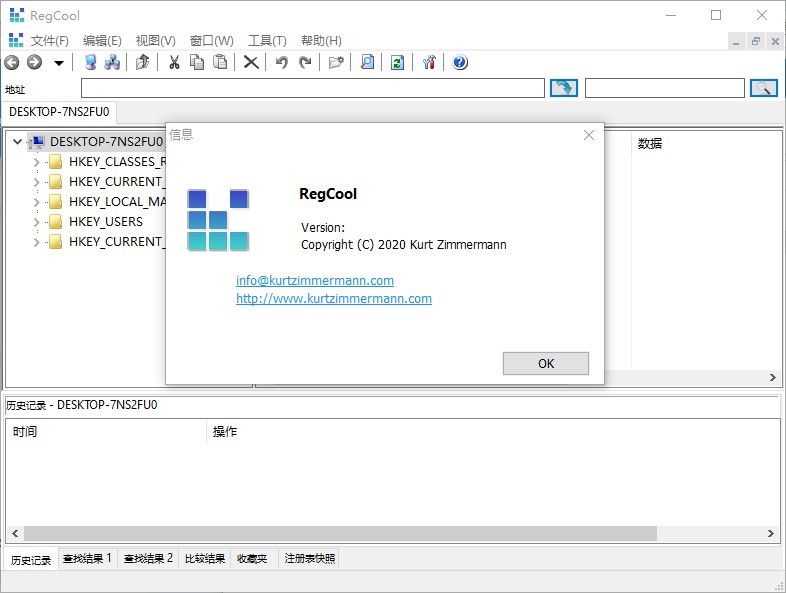Switch to the 注册表快照 tab
The width and height of the screenshot is (786, 593).
click(309, 558)
